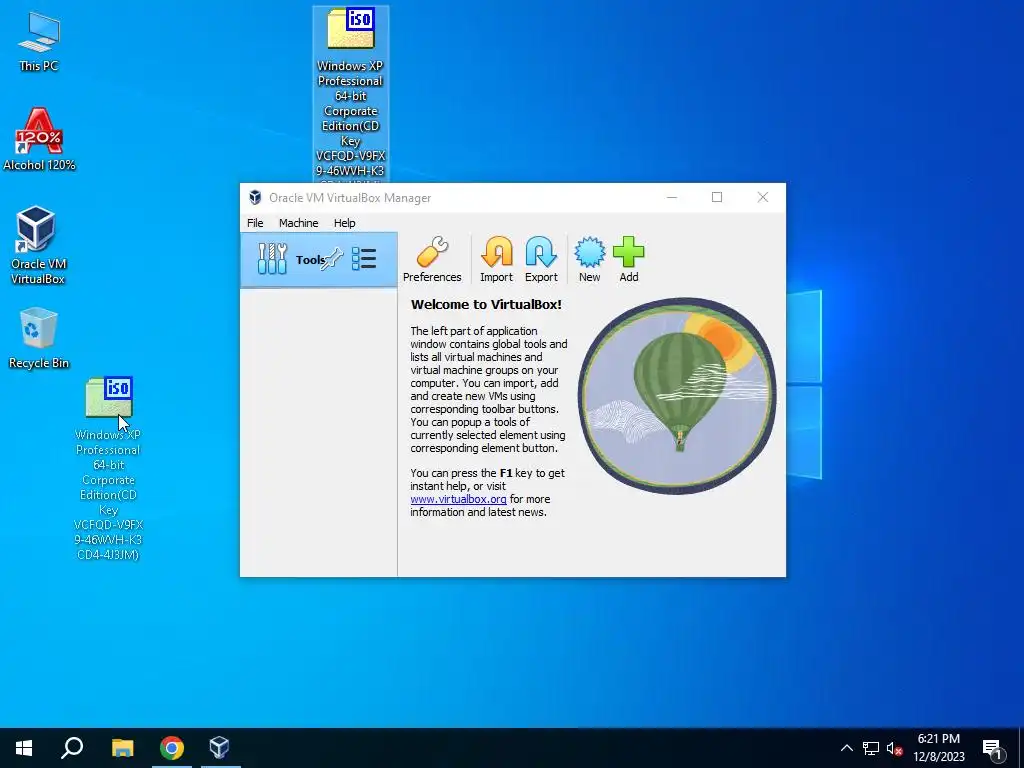1024x768 pixels.
Task: Minimize the VirtualBox Manager window
Action: [x=671, y=197]
